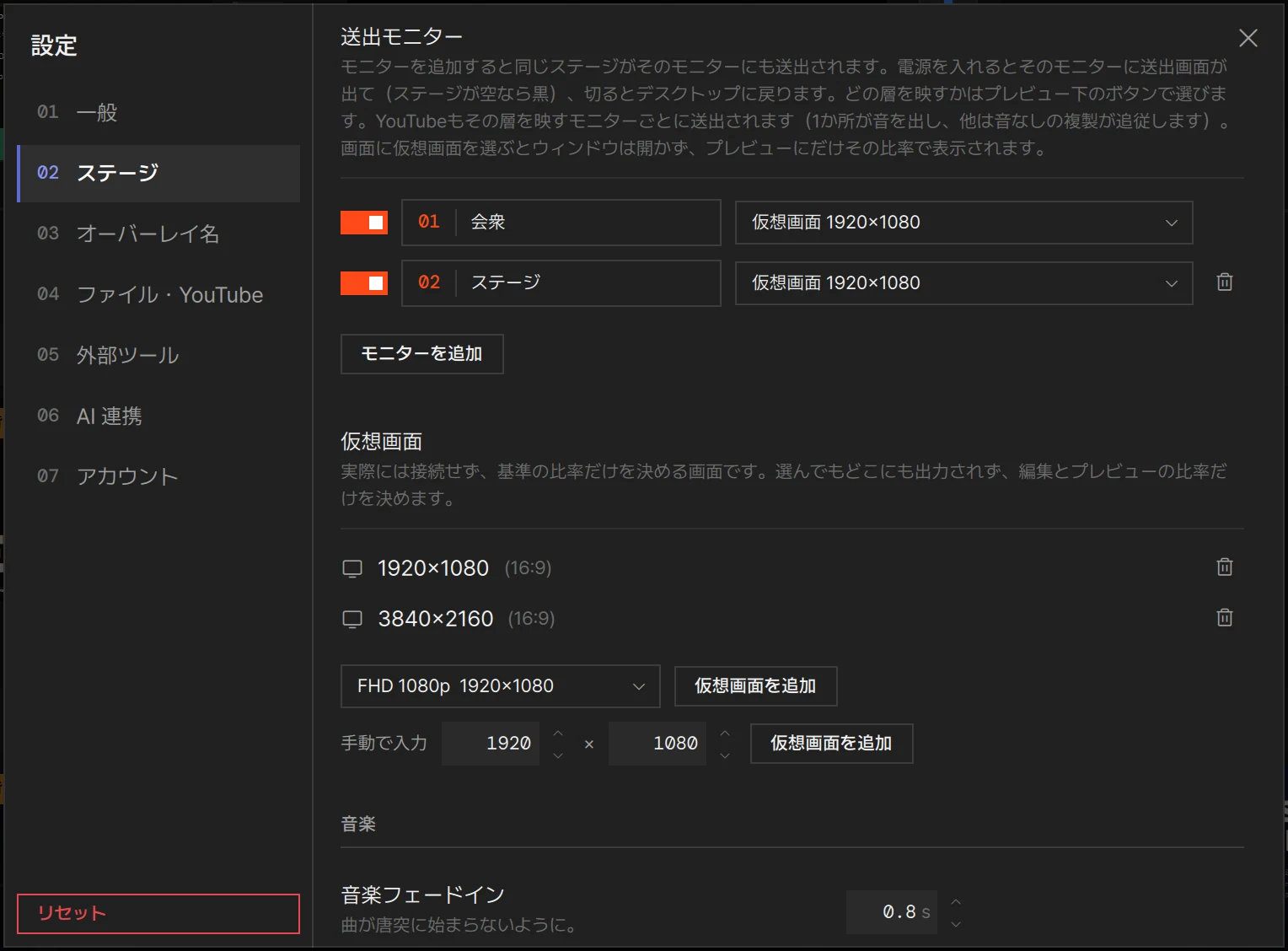Add virtual screen from manual input
The width and height of the screenshot is (1288, 951).
point(832,744)
